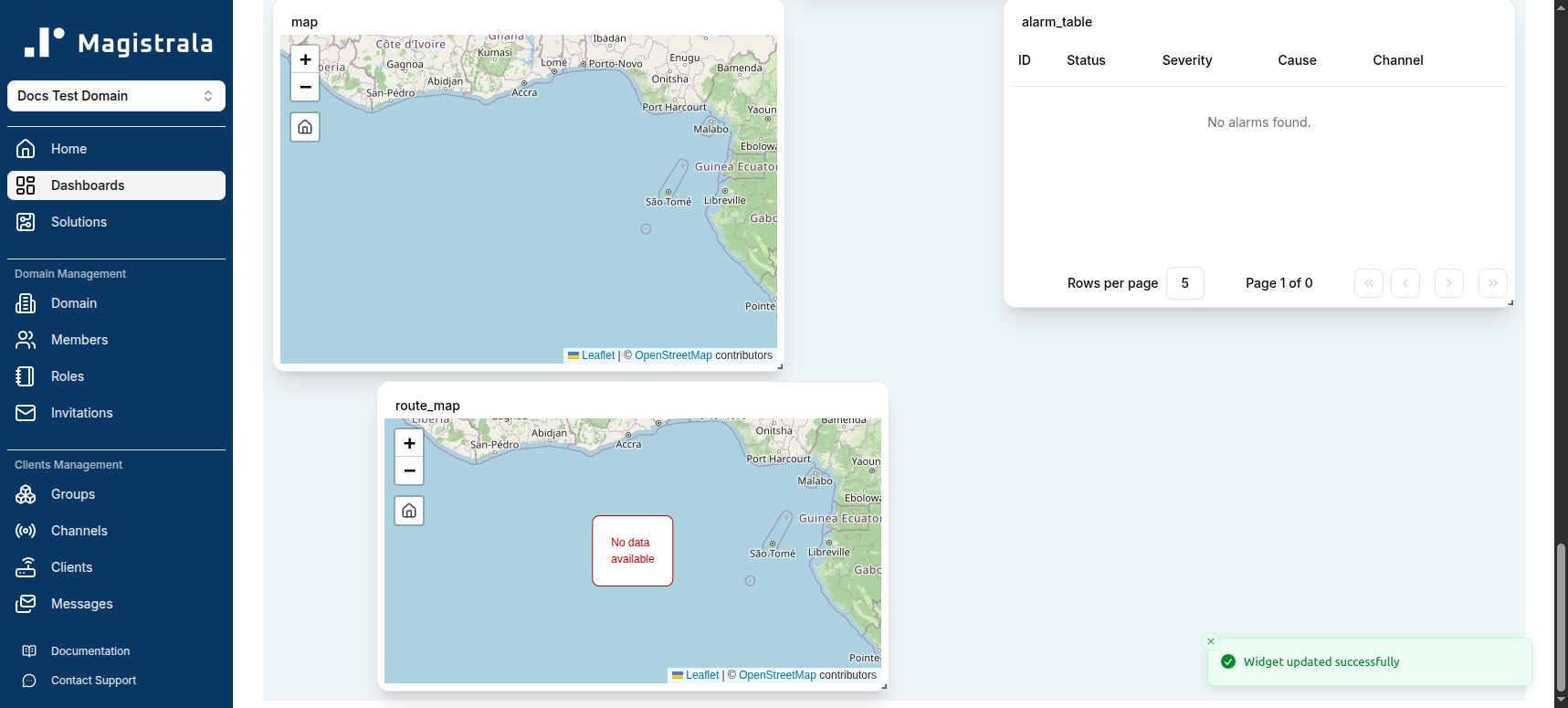The height and width of the screenshot is (708, 1568).
Task: Go to previous page of alarms
Action: [x=1405, y=283]
